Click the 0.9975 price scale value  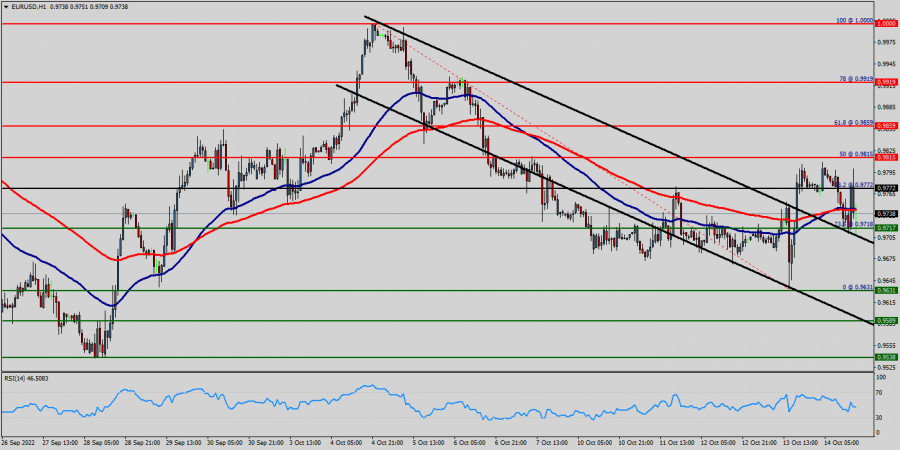point(886,42)
